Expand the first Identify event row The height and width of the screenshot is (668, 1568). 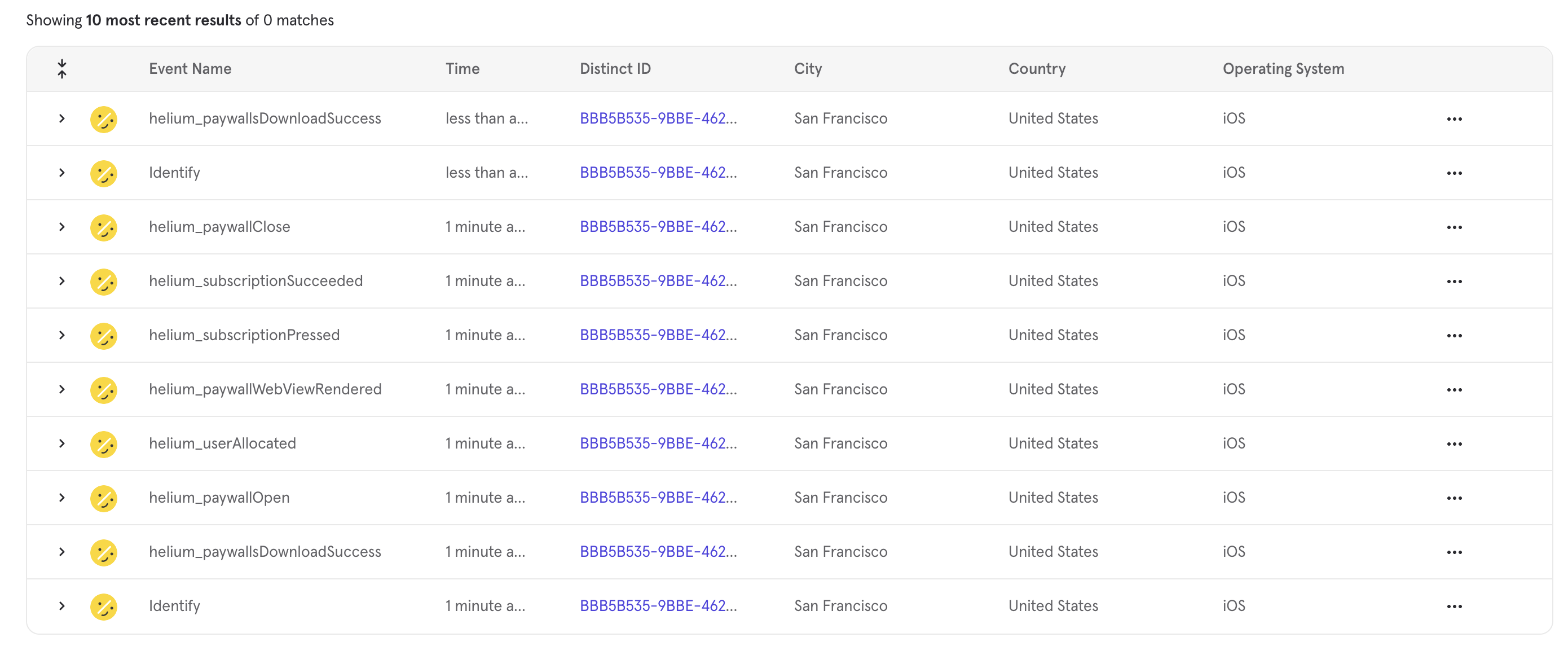point(62,173)
